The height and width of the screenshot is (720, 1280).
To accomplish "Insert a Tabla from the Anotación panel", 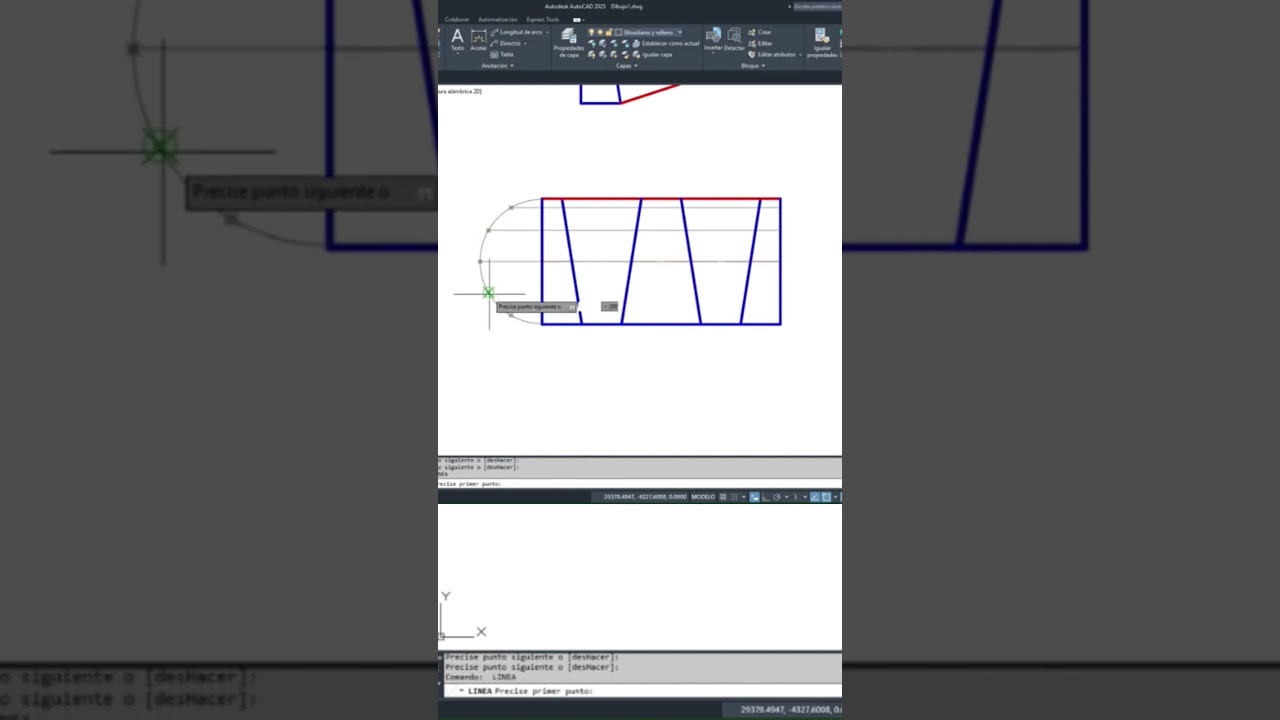I will point(503,54).
